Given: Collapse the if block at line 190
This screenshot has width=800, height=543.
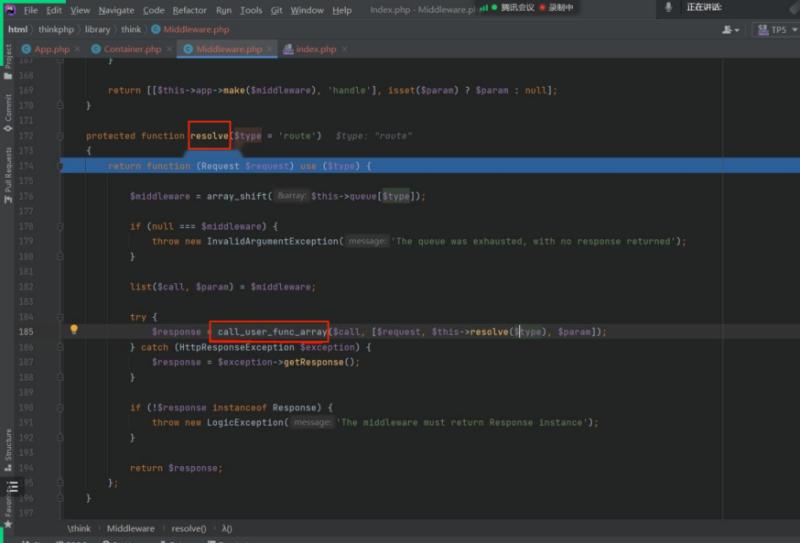Looking at the screenshot, I should (x=60, y=408).
